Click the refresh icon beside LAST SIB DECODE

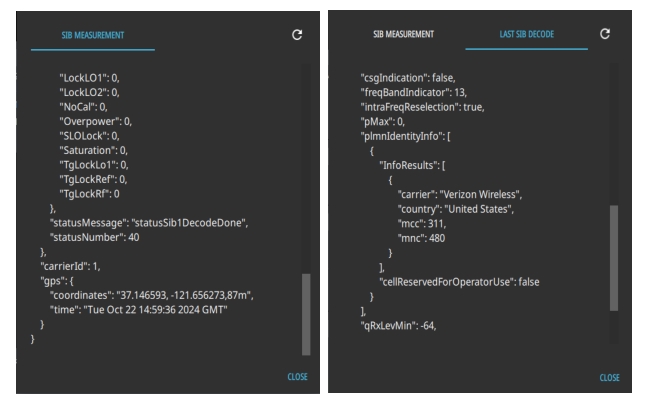coord(605,34)
